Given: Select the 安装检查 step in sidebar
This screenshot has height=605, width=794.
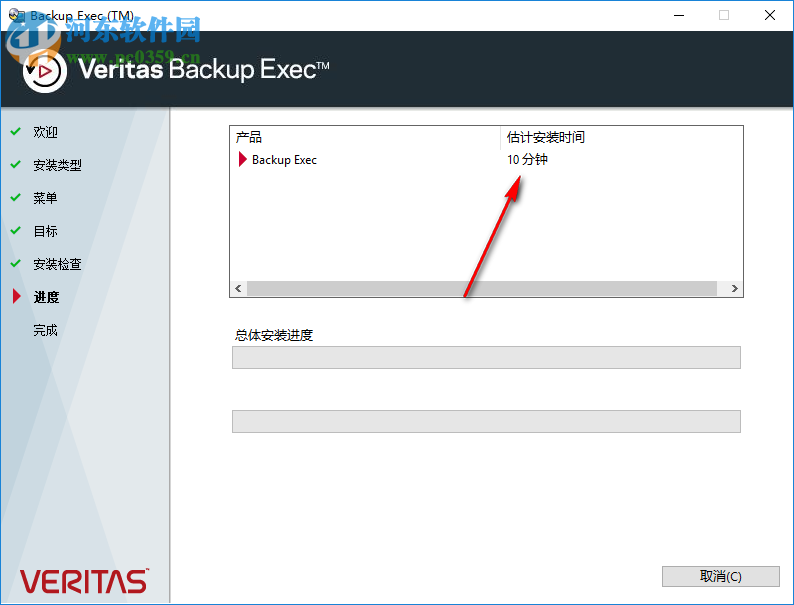Looking at the screenshot, I should pyautogui.click(x=57, y=264).
